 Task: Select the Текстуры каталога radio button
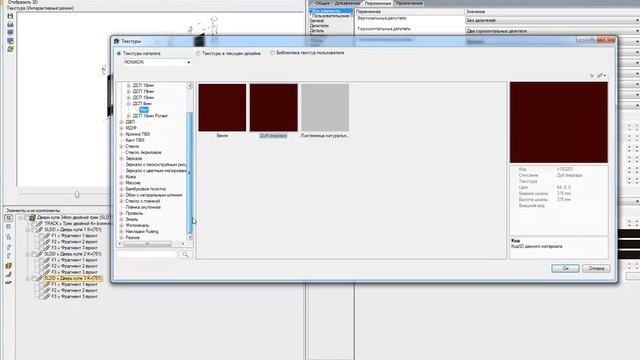pyautogui.click(x=119, y=53)
